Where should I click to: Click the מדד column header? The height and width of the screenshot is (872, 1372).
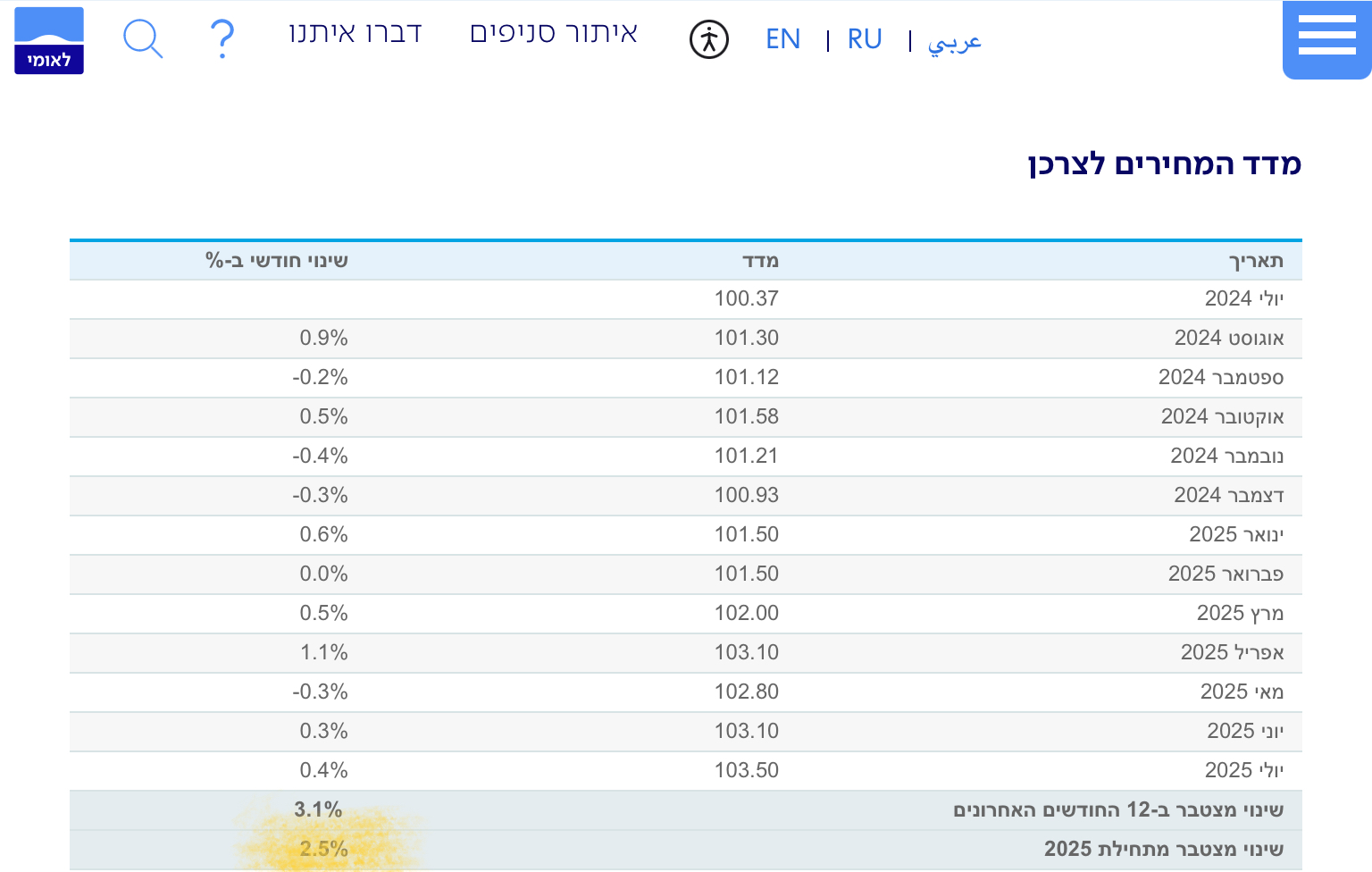click(761, 261)
